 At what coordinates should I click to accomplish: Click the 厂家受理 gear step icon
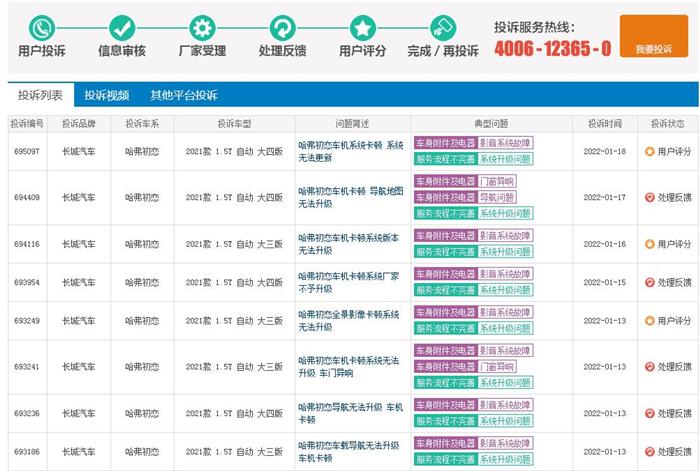point(202,28)
